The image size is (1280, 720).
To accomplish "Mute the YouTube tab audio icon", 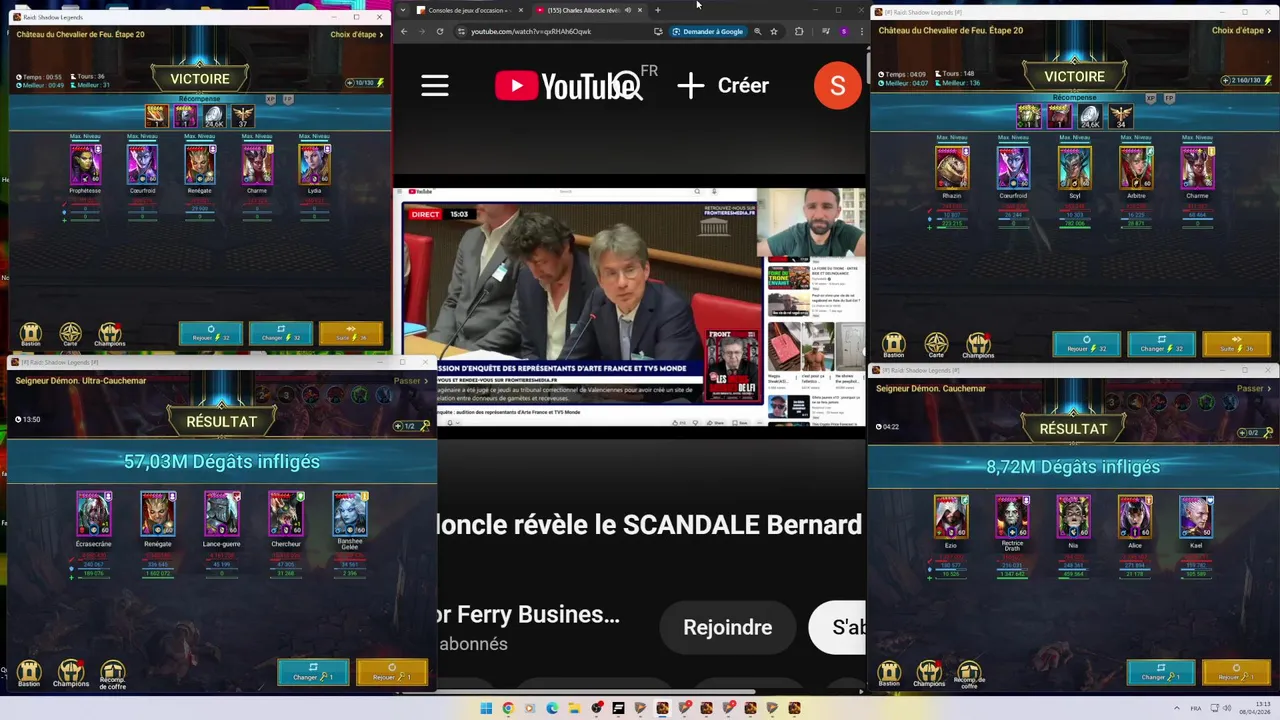I will (627, 10).
